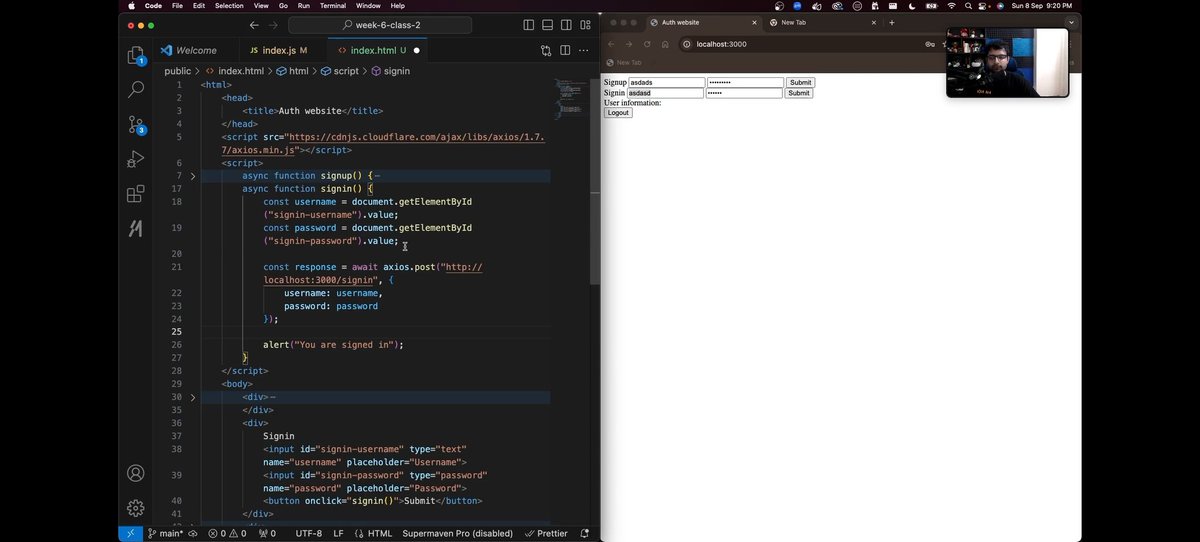Click Supermaven Pro (disabled) status item
The image size is (1200, 542).
[457, 534]
